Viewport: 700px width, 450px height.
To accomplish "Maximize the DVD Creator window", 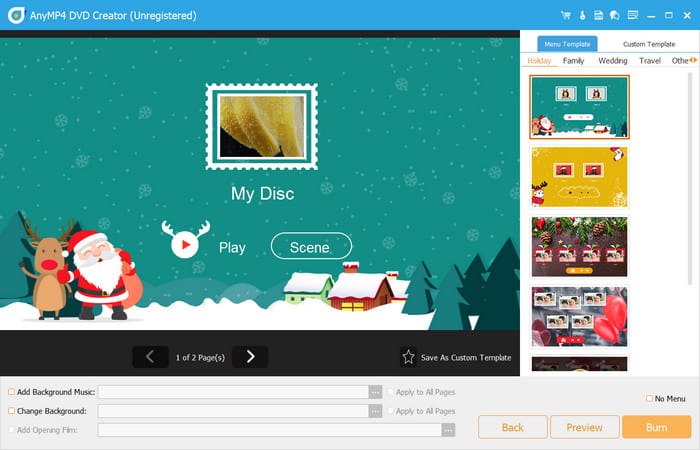I will click(x=669, y=16).
